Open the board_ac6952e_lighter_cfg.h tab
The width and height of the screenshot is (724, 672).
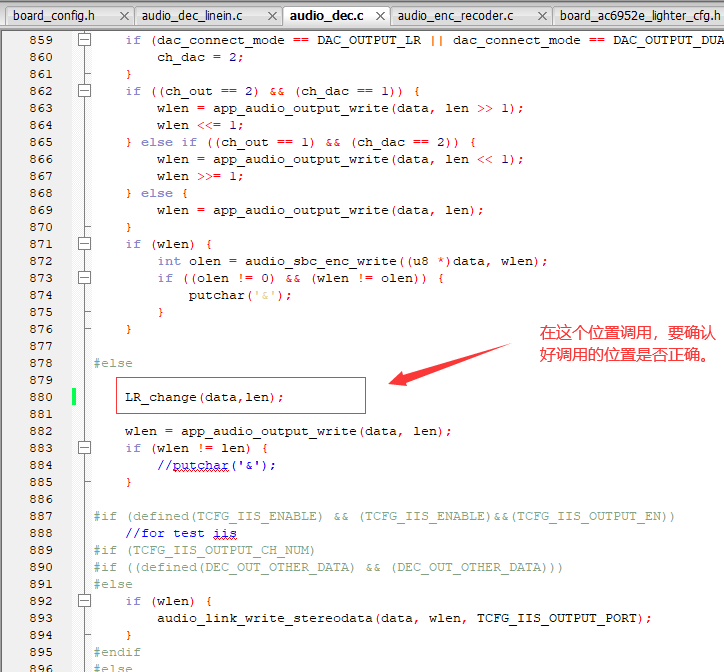coord(640,16)
